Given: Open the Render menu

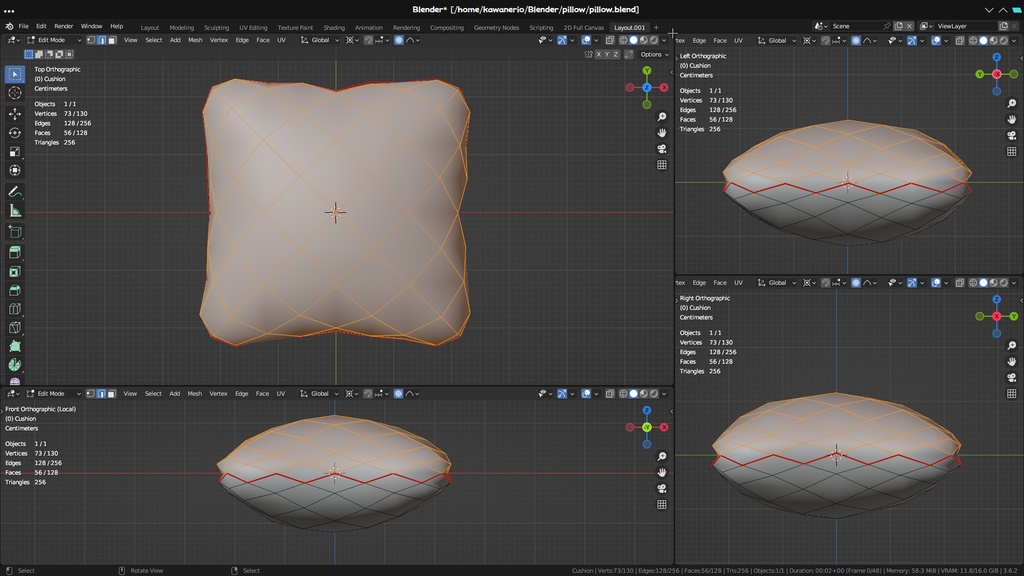Looking at the screenshot, I should coord(63,26).
